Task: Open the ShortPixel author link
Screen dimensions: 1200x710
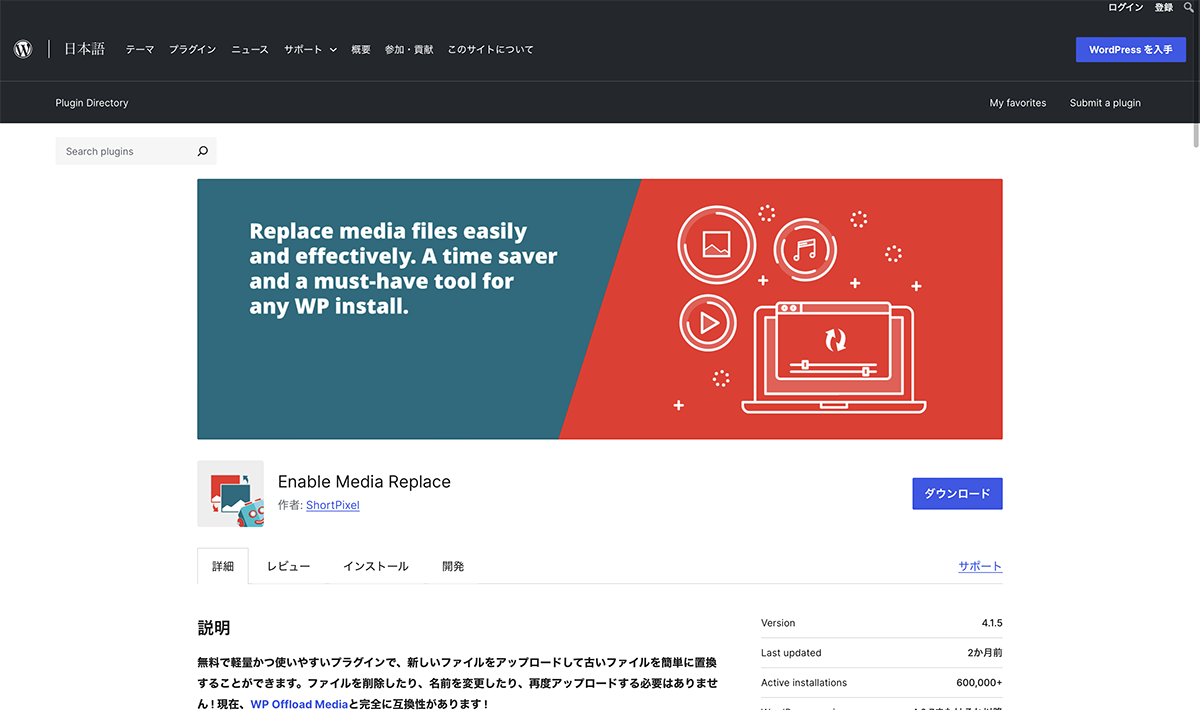Action: 332,505
